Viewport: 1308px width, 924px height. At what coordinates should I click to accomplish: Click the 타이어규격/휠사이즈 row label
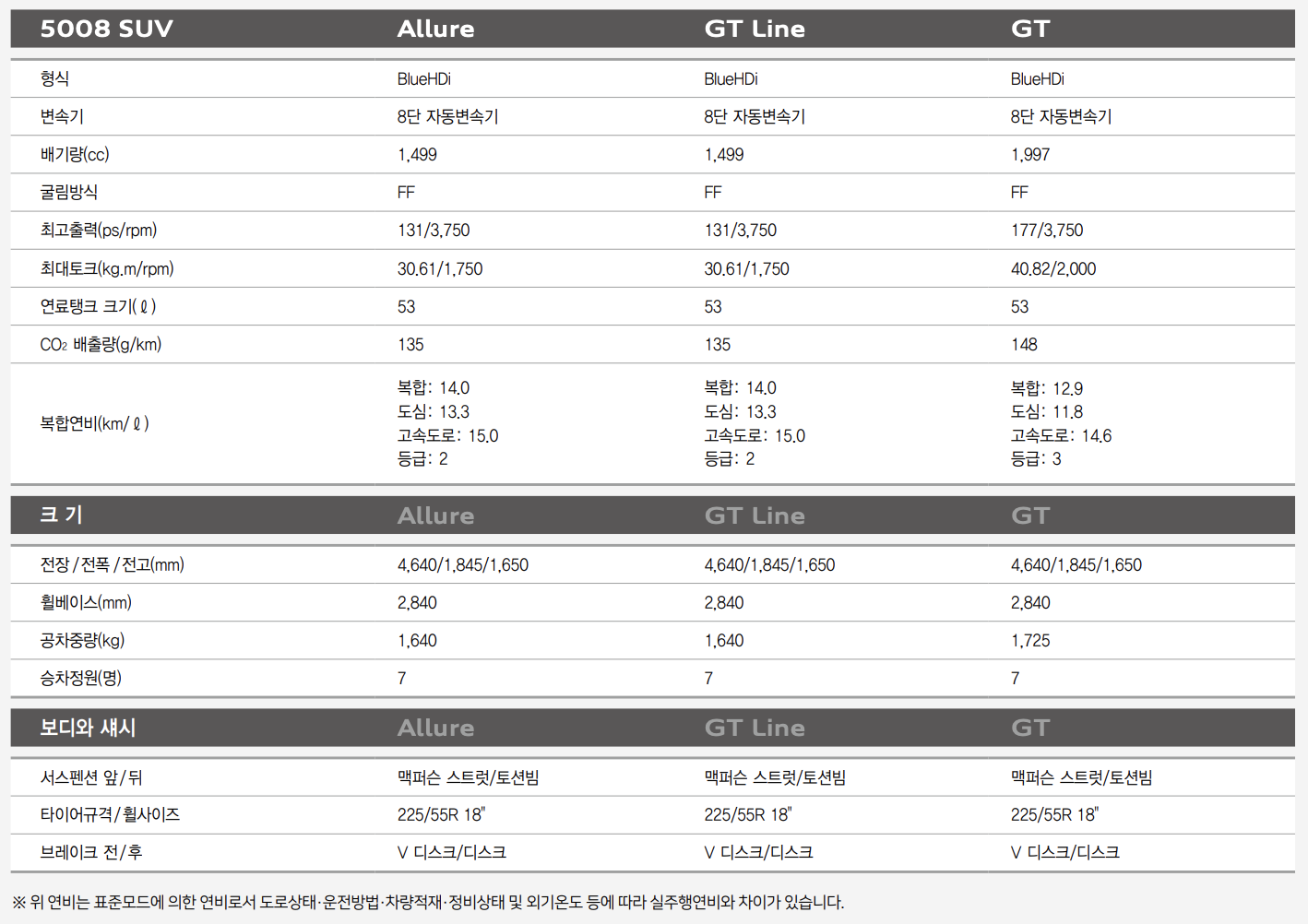[110, 814]
